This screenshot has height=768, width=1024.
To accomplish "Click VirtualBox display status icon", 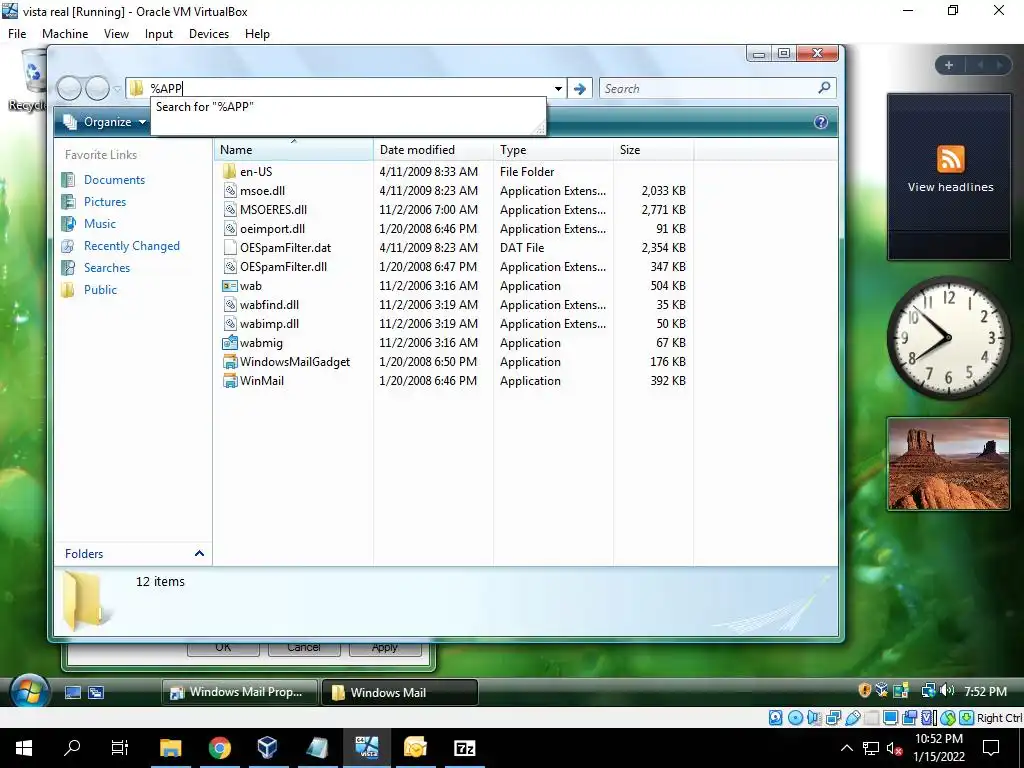I will (x=890, y=718).
